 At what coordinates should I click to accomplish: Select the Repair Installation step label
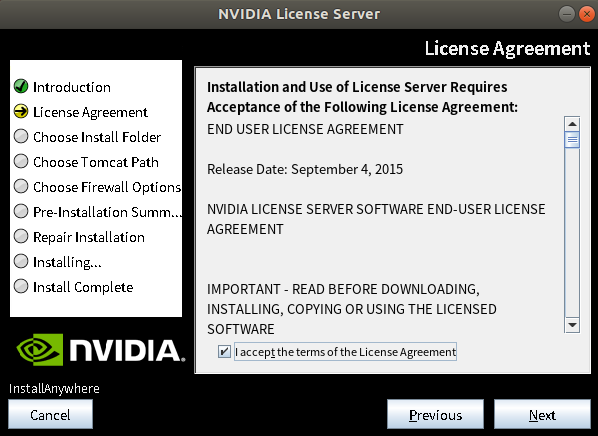click(x=89, y=237)
